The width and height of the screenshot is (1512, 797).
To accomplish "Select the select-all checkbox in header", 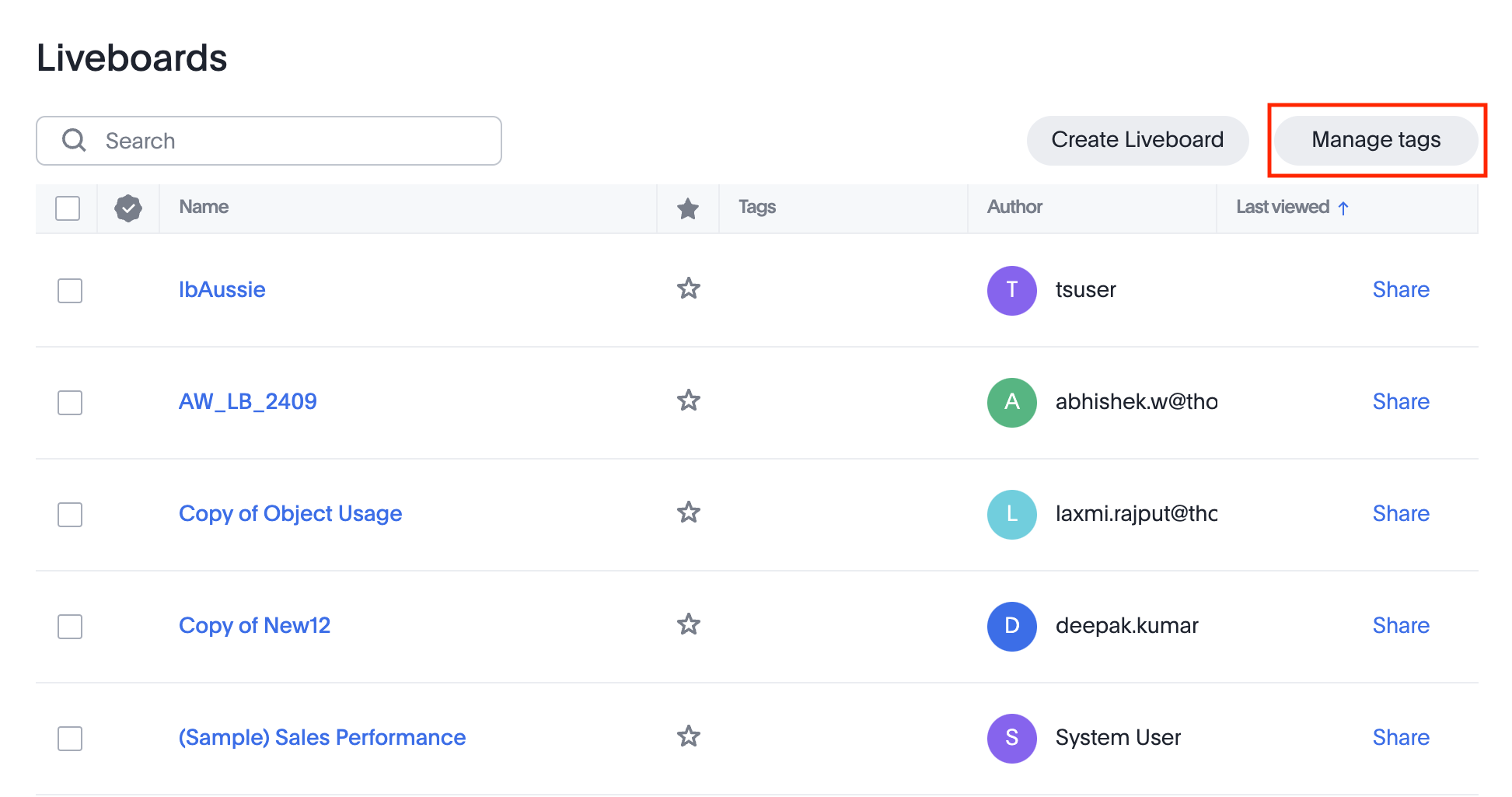I will click(68, 208).
